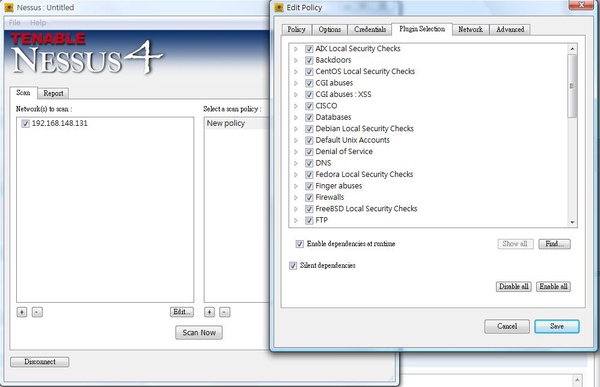Open the Policy tab
Viewport: 600px width, 387px height.
pos(297,29)
